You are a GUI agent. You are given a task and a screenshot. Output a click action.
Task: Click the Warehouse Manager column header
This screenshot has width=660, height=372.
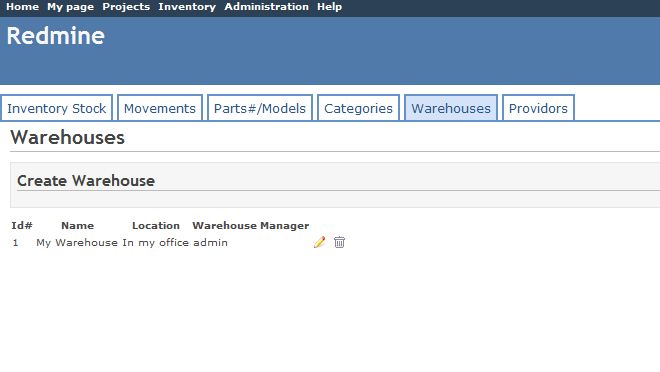click(250, 226)
